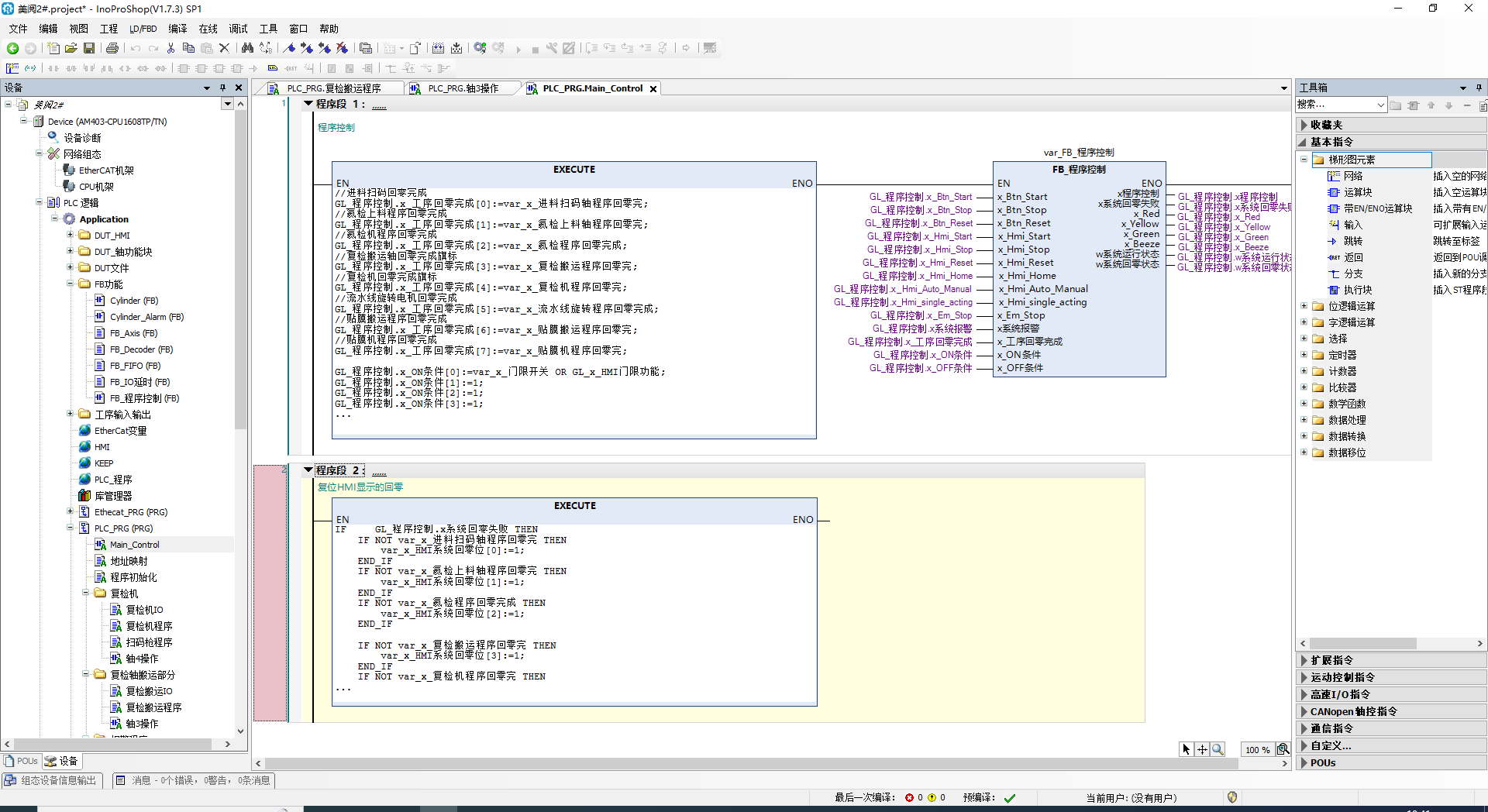Select the pan crosshair tool

coord(1202,749)
